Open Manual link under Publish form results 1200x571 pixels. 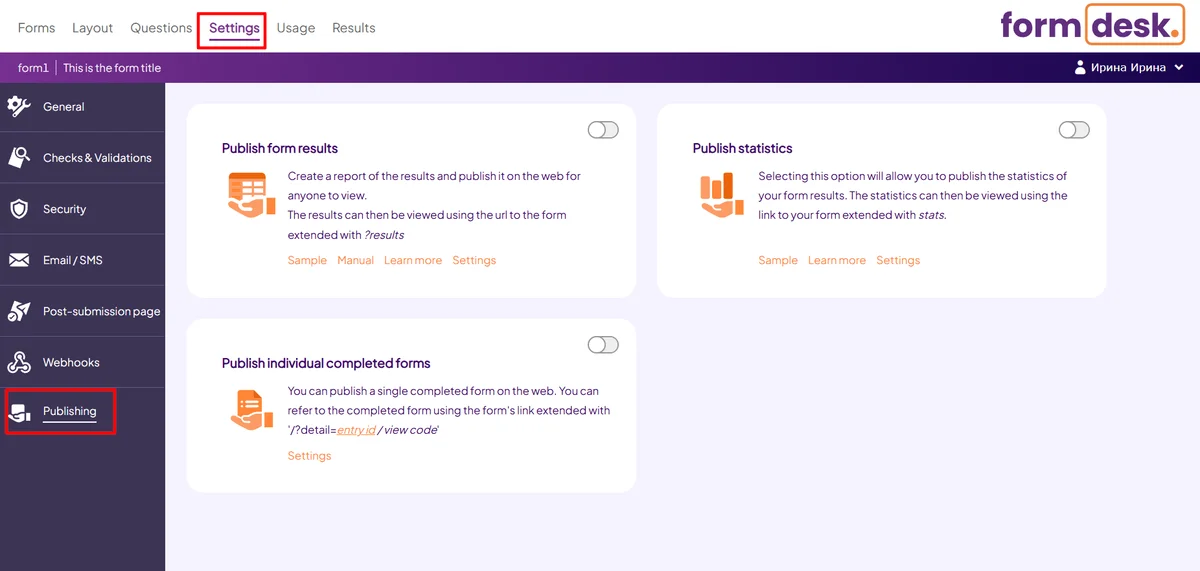point(355,260)
